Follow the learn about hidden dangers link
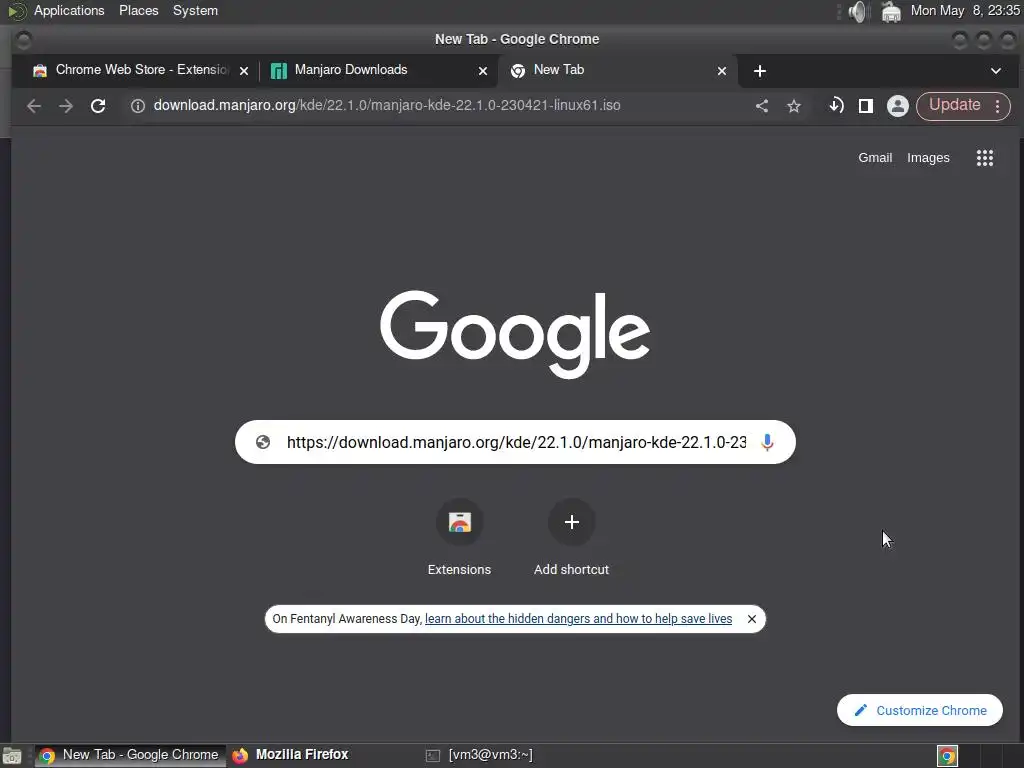Viewport: 1024px width, 768px height. click(579, 618)
